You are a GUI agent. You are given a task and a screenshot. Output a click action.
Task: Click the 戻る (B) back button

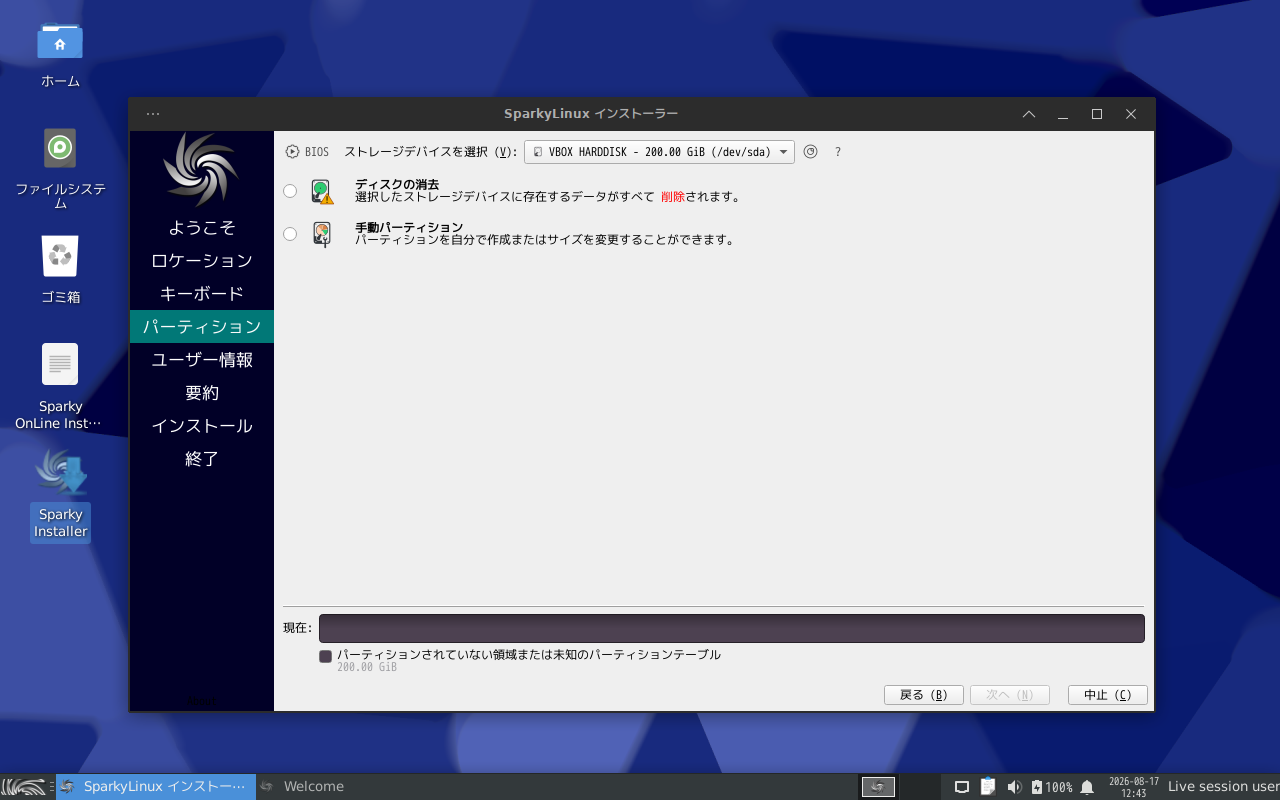point(923,695)
